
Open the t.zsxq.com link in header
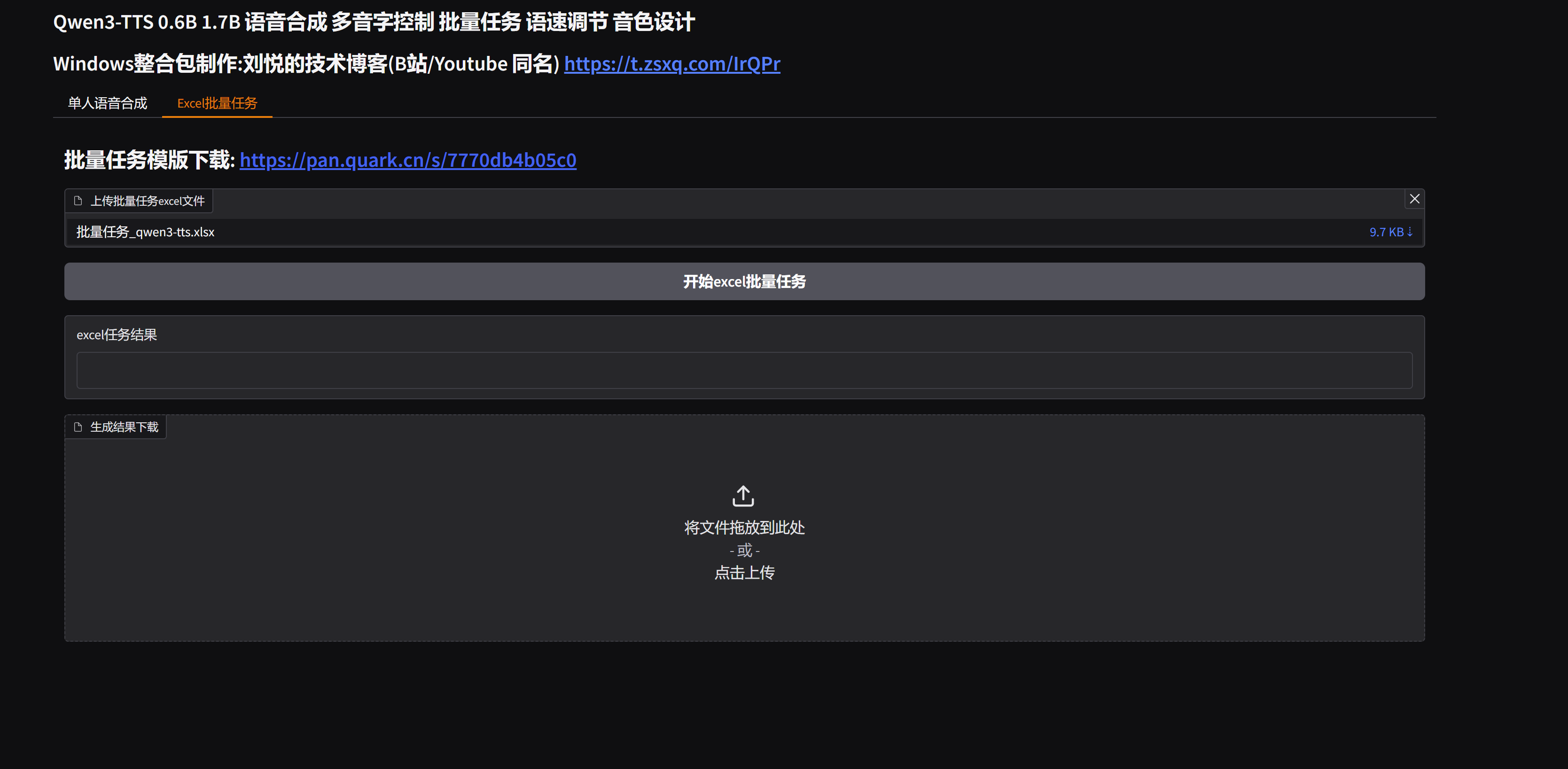672,64
